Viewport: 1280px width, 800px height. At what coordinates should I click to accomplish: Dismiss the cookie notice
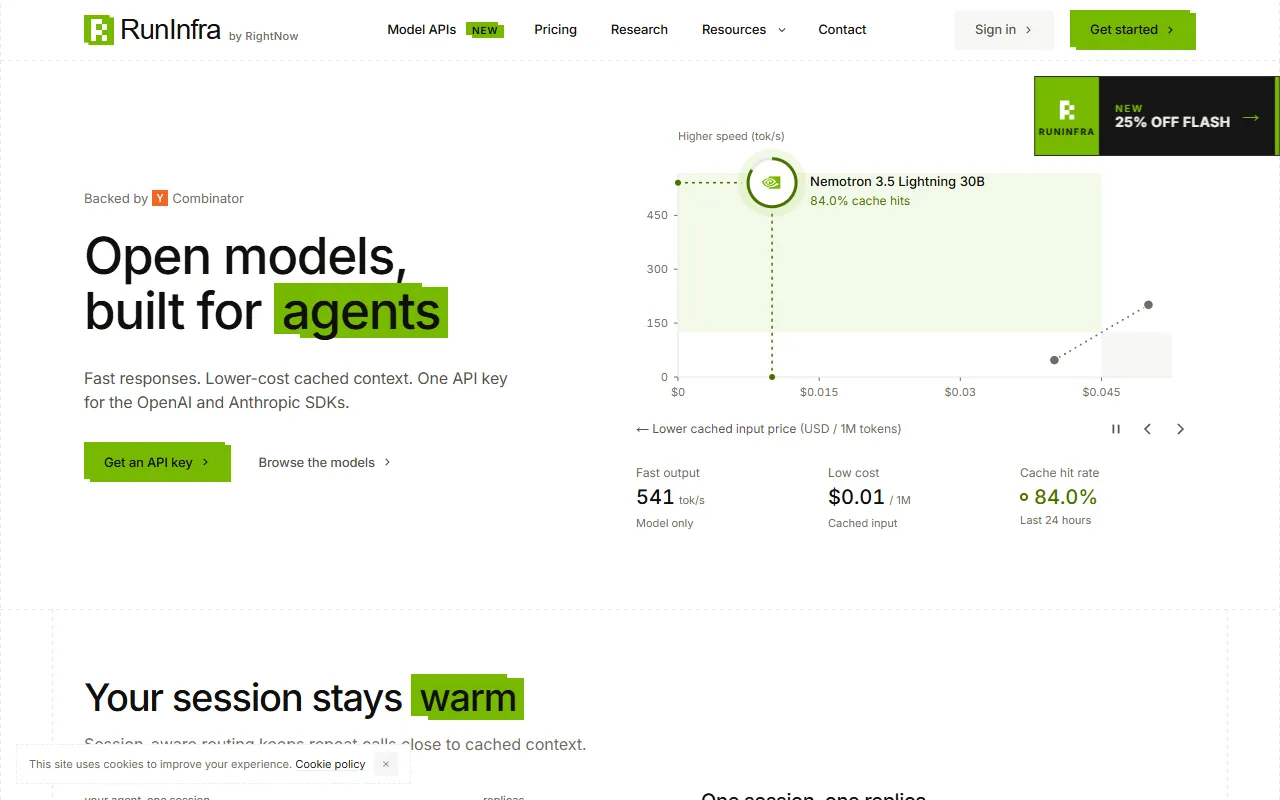point(386,764)
